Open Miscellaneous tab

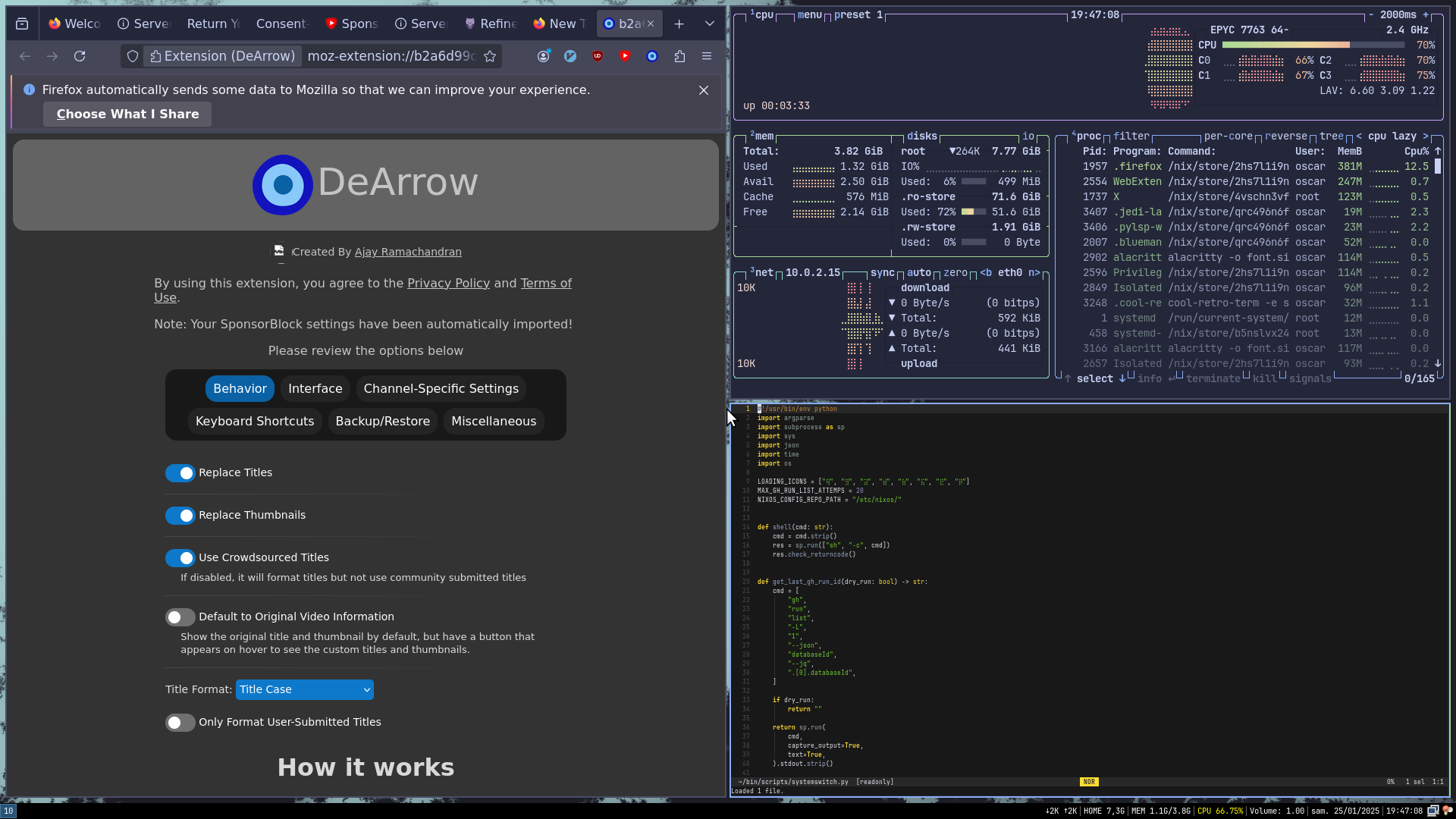[494, 422]
